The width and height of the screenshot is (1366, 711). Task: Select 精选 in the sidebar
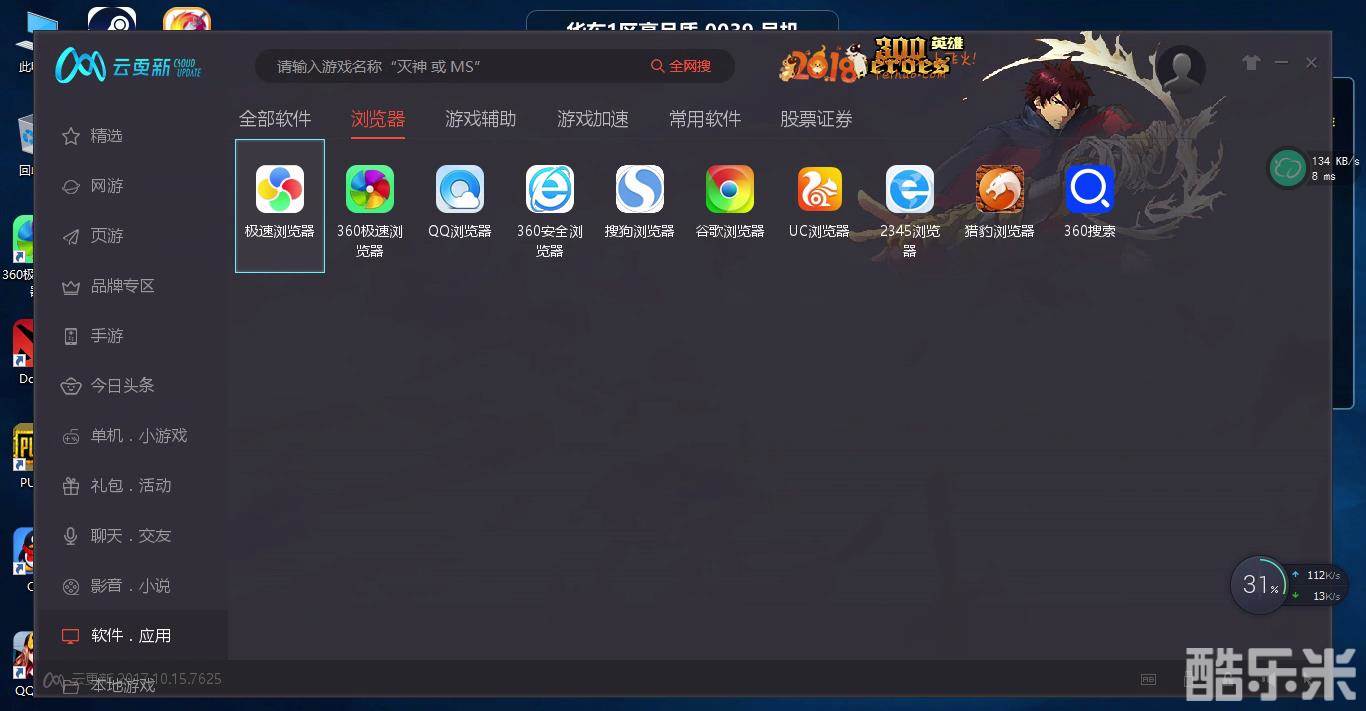106,136
